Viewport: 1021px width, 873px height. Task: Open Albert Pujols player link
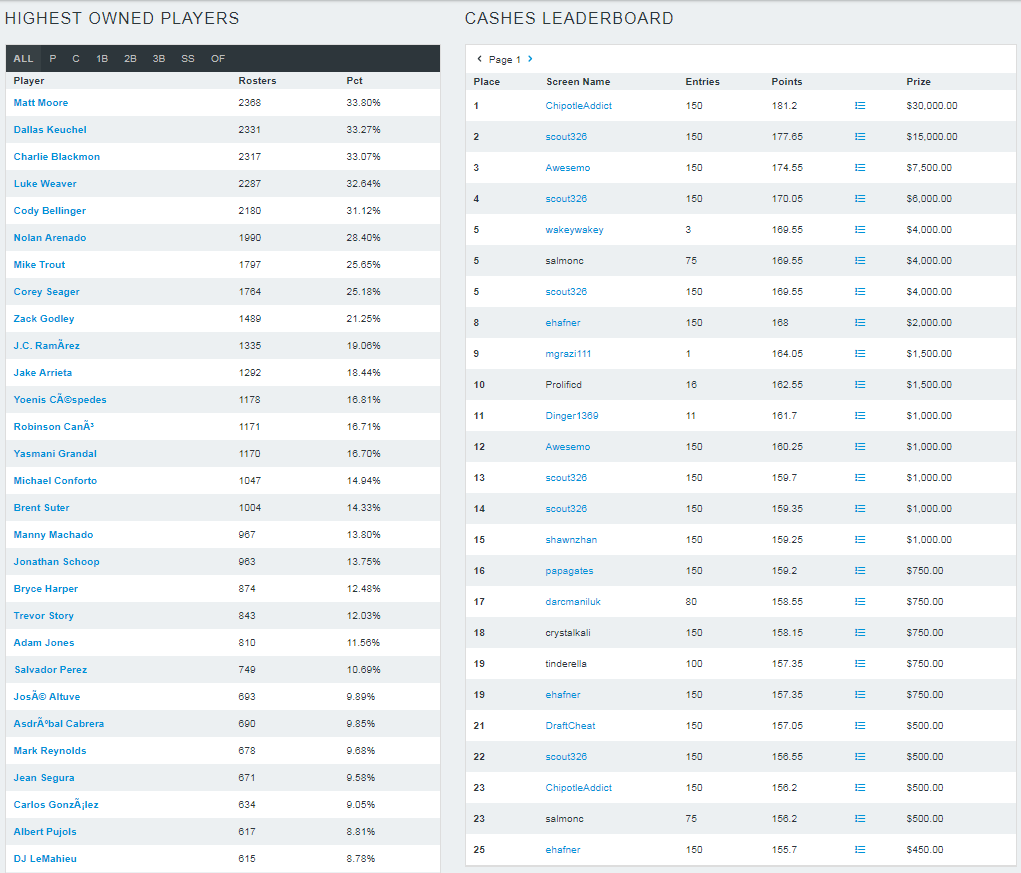pyautogui.click(x=45, y=831)
